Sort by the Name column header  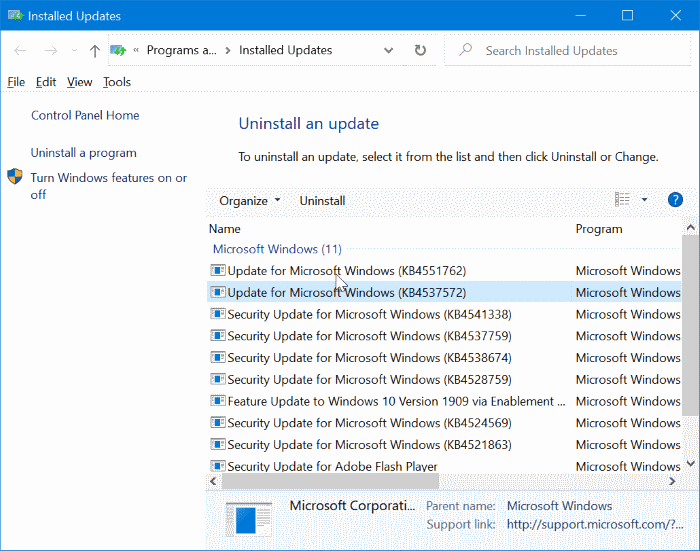(225, 229)
